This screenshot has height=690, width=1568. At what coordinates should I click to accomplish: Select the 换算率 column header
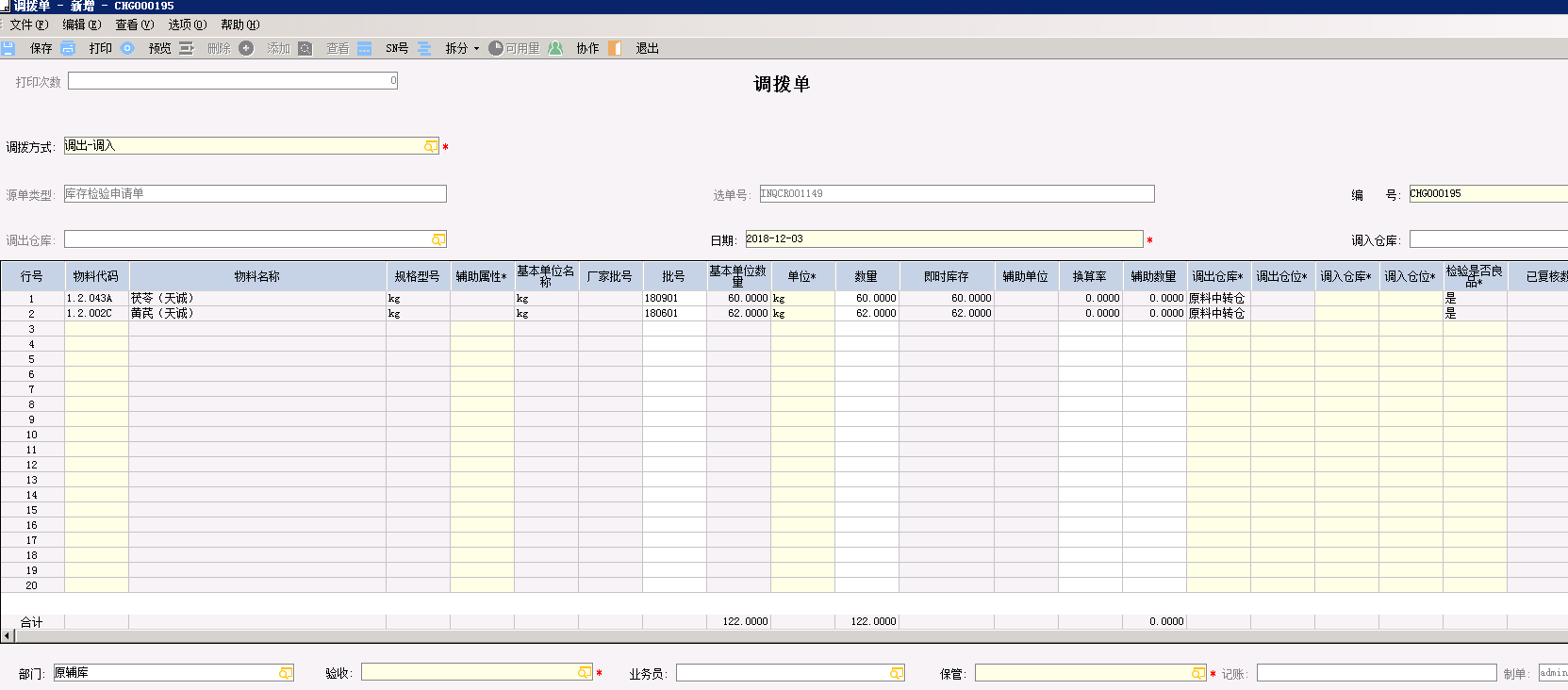point(1090,276)
